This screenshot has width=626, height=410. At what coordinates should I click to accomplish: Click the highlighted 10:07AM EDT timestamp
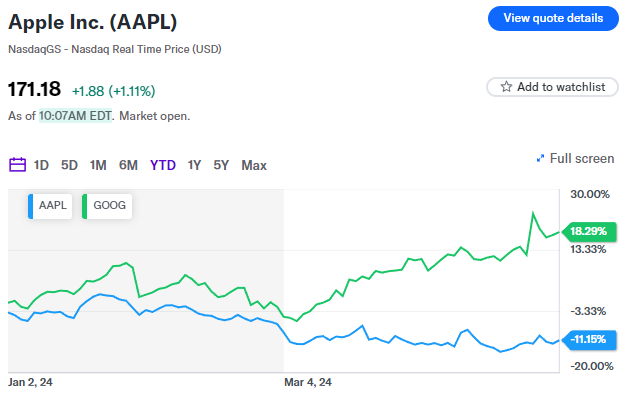click(75, 116)
